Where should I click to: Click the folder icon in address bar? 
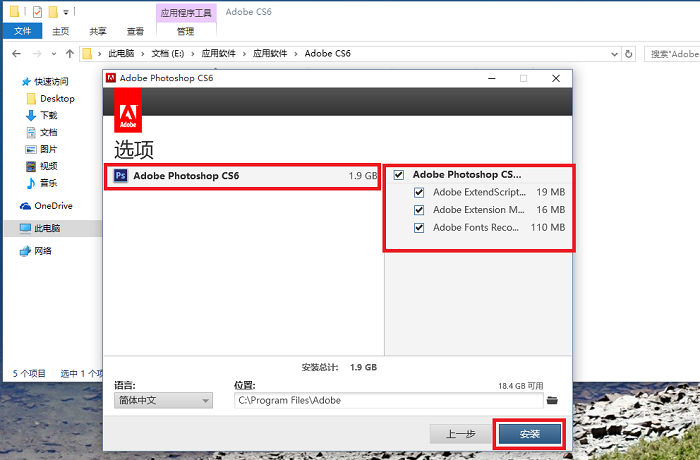(88, 54)
